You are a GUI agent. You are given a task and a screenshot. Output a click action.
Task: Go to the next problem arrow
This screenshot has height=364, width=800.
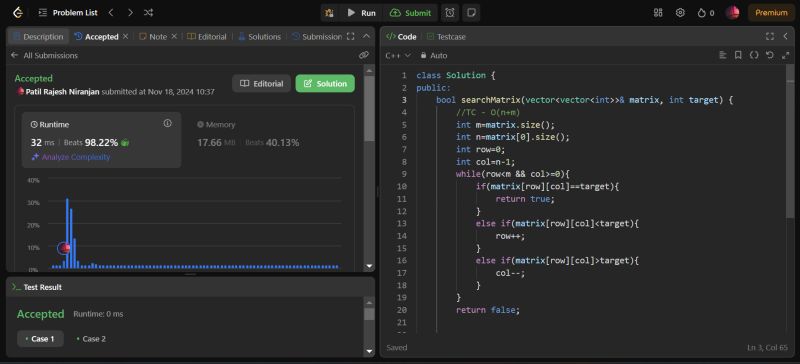click(x=130, y=12)
